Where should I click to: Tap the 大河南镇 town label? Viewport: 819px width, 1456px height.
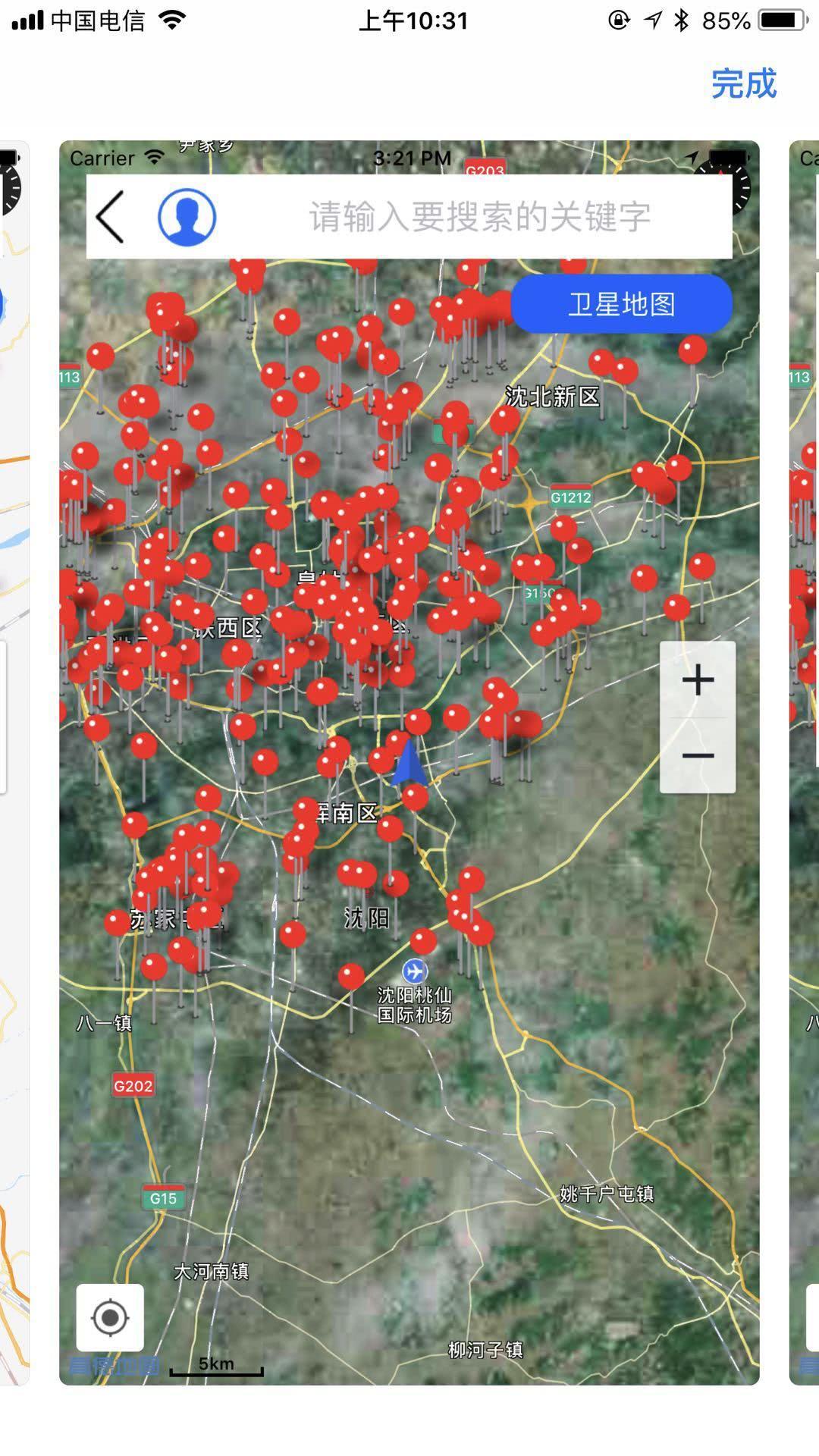pyautogui.click(x=212, y=1272)
